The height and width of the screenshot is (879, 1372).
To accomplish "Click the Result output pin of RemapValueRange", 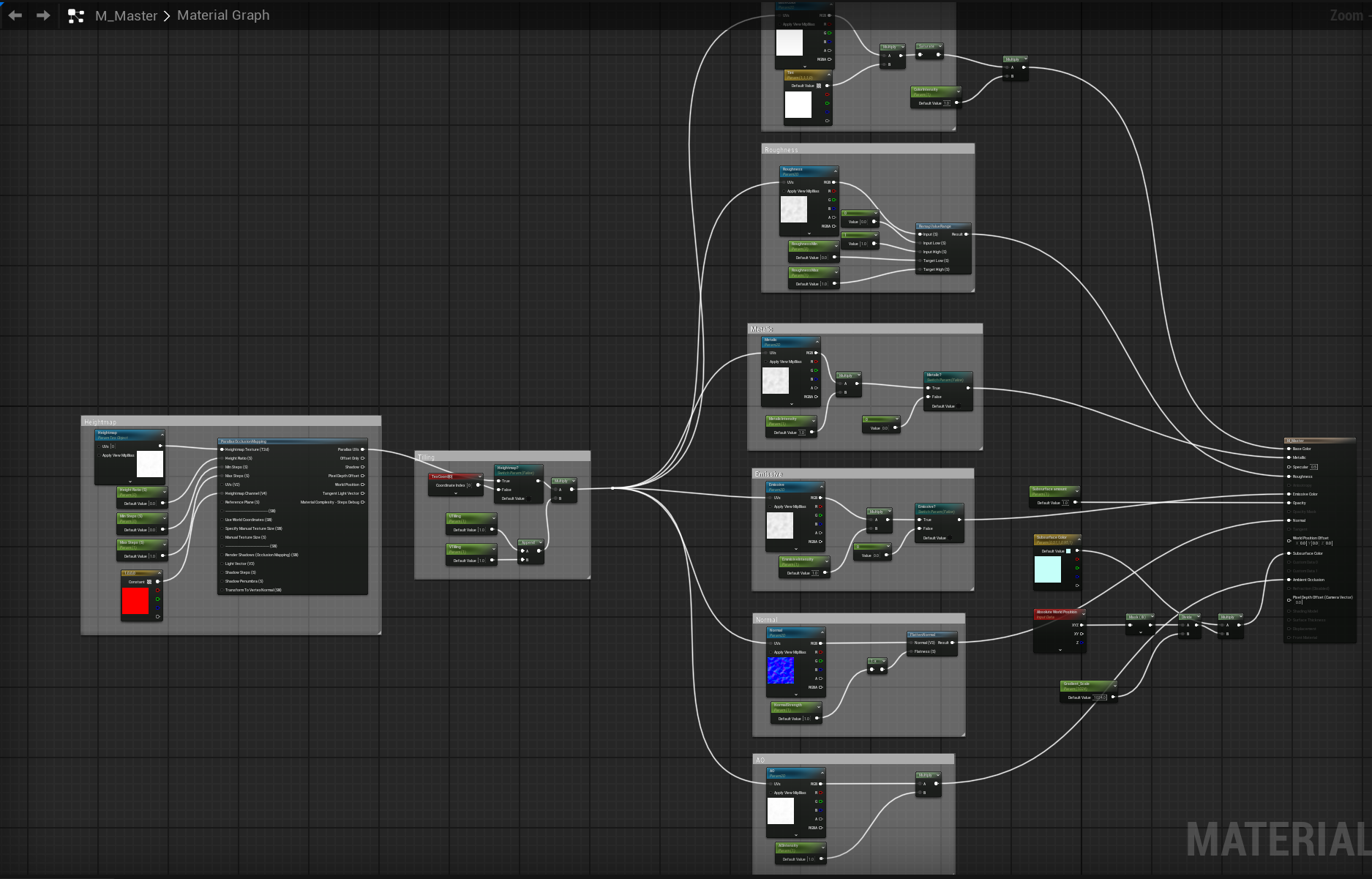I will [x=966, y=234].
